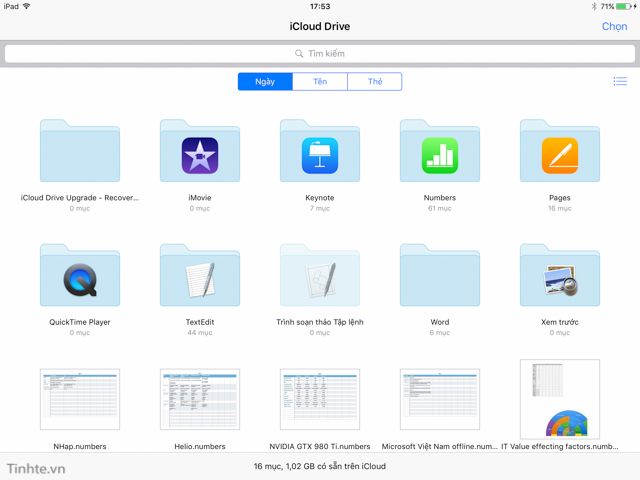Screen dimensions: 640x480
Task: Sort by Tên tab
Action: [320, 82]
